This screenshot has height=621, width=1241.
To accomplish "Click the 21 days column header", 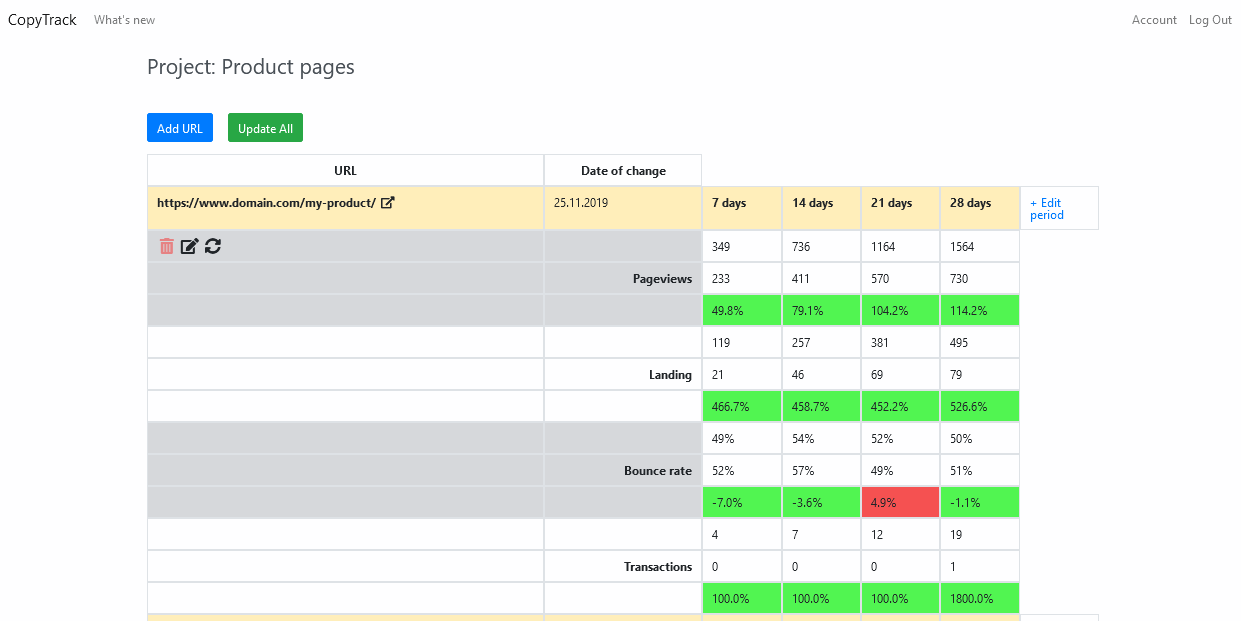I will click(900, 208).
